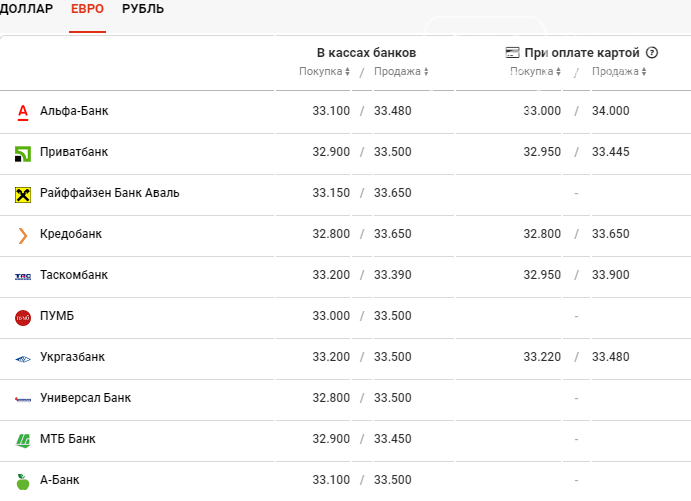Switch to the ДОЛЛАР tab
The height and width of the screenshot is (501, 691).
coord(26,9)
